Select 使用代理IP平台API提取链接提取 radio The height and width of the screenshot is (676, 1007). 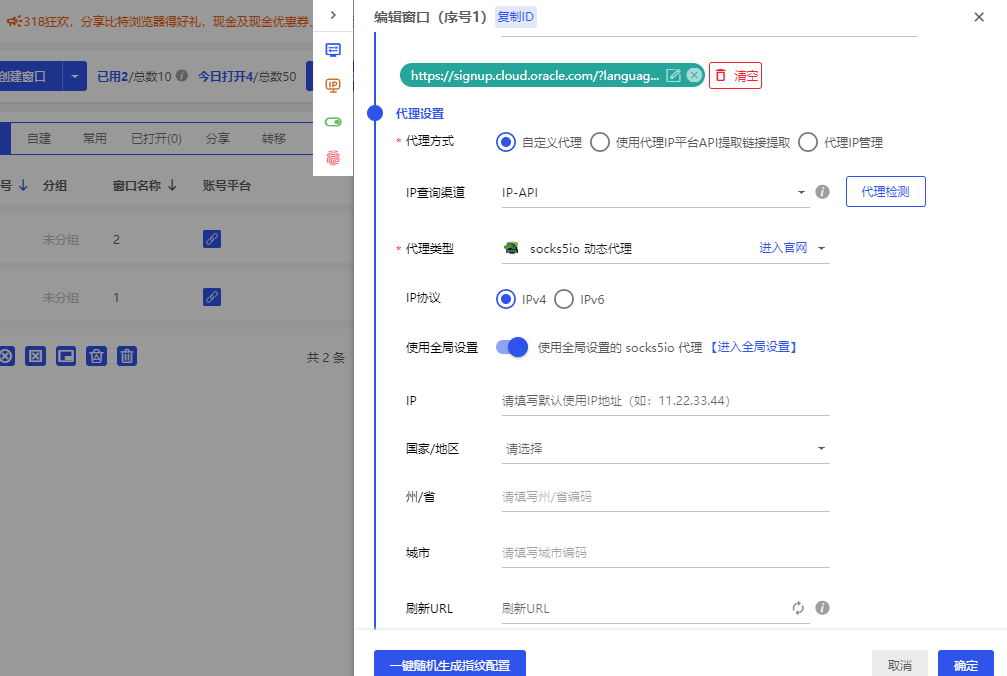[600, 142]
